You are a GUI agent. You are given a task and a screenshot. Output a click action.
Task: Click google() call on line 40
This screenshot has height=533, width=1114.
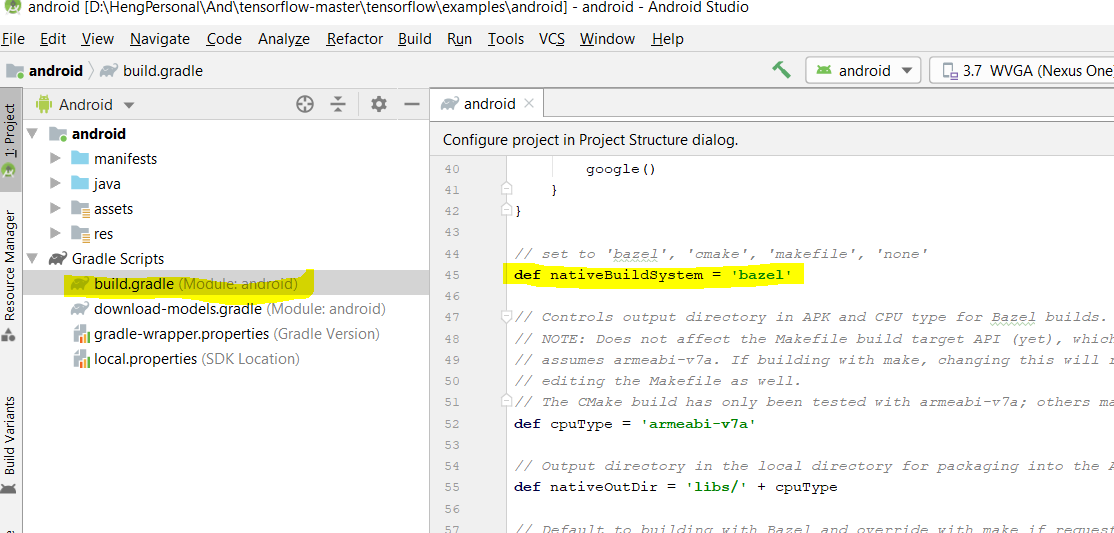pyautogui.click(x=620, y=170)
